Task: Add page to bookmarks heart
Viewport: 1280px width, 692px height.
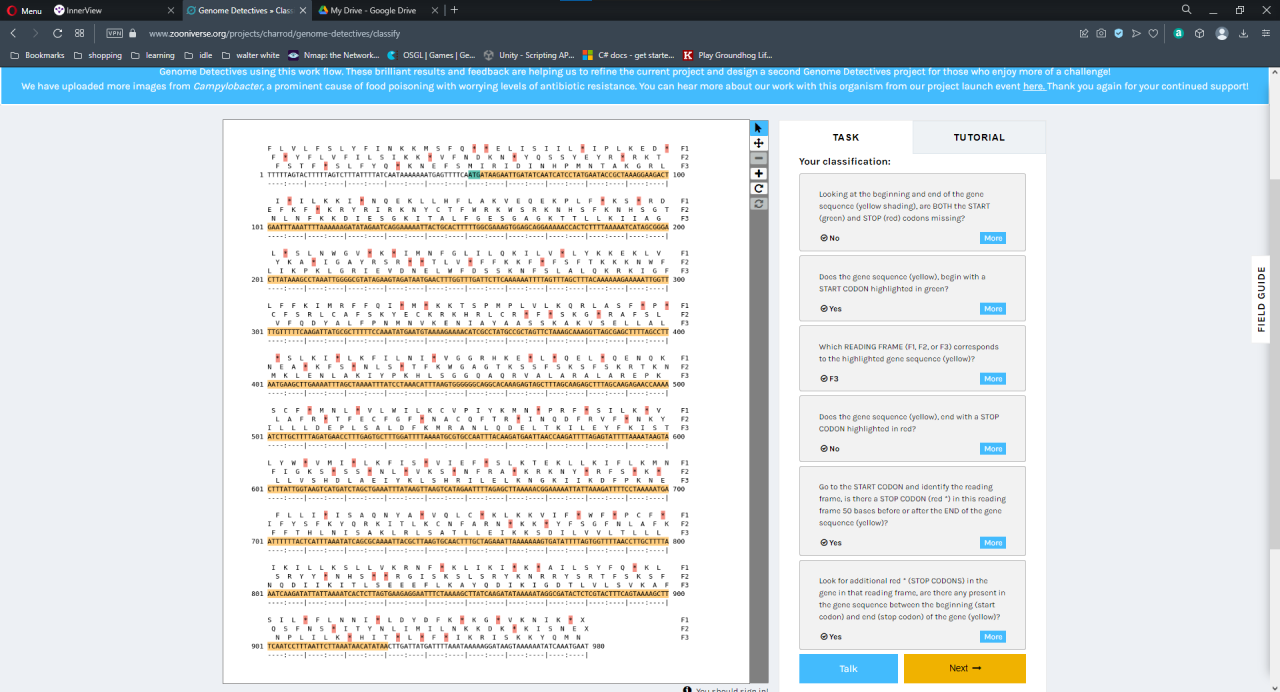Action: point(1154,33)
